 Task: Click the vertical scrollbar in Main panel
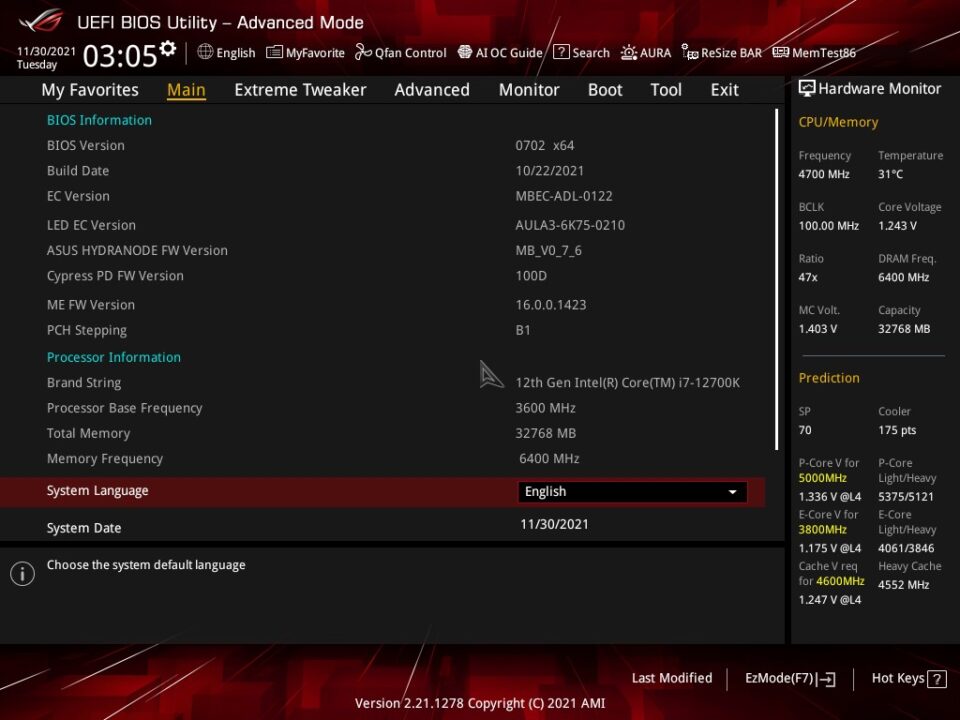pos(776,280)
